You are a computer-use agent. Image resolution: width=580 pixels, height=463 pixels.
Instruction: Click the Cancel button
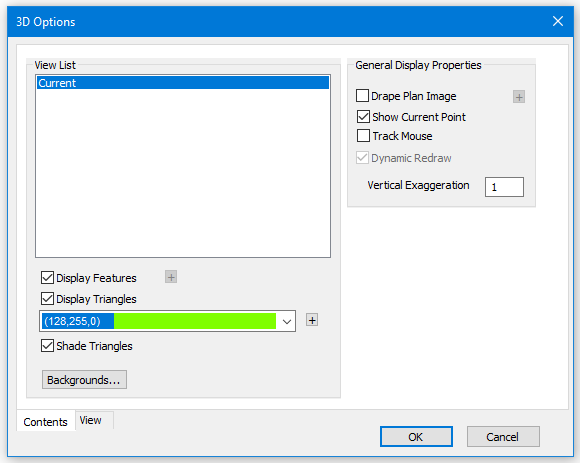coord(503,437)
